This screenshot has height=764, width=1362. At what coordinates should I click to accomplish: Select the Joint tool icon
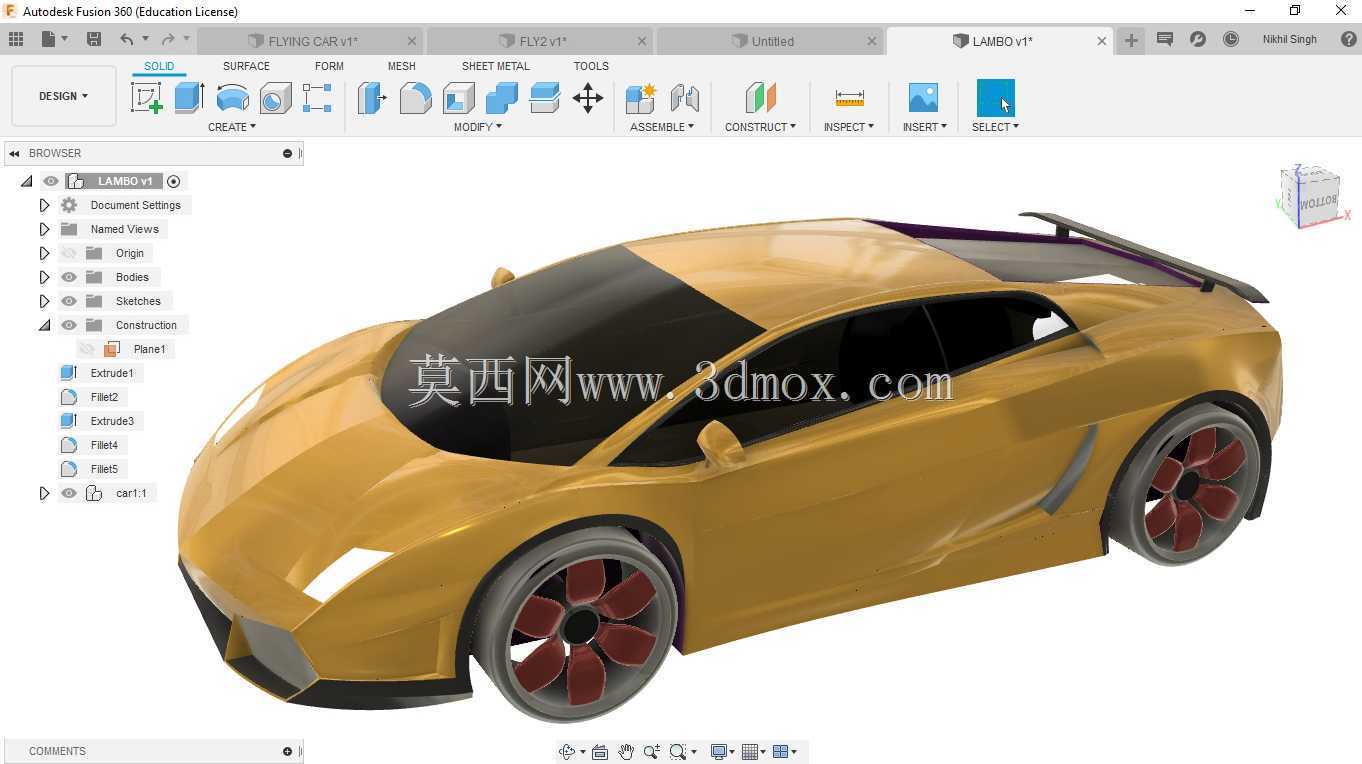684,98
